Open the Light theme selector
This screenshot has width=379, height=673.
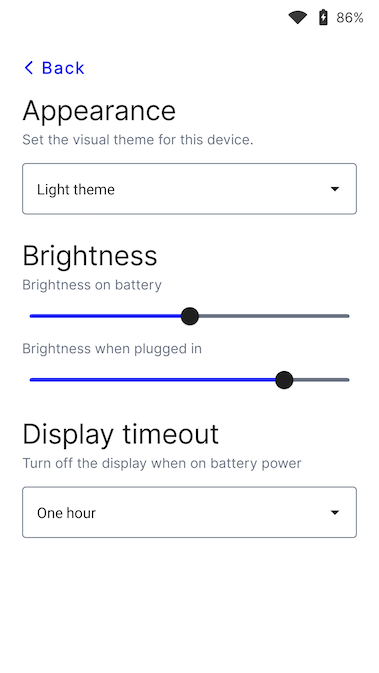[189, 189]
